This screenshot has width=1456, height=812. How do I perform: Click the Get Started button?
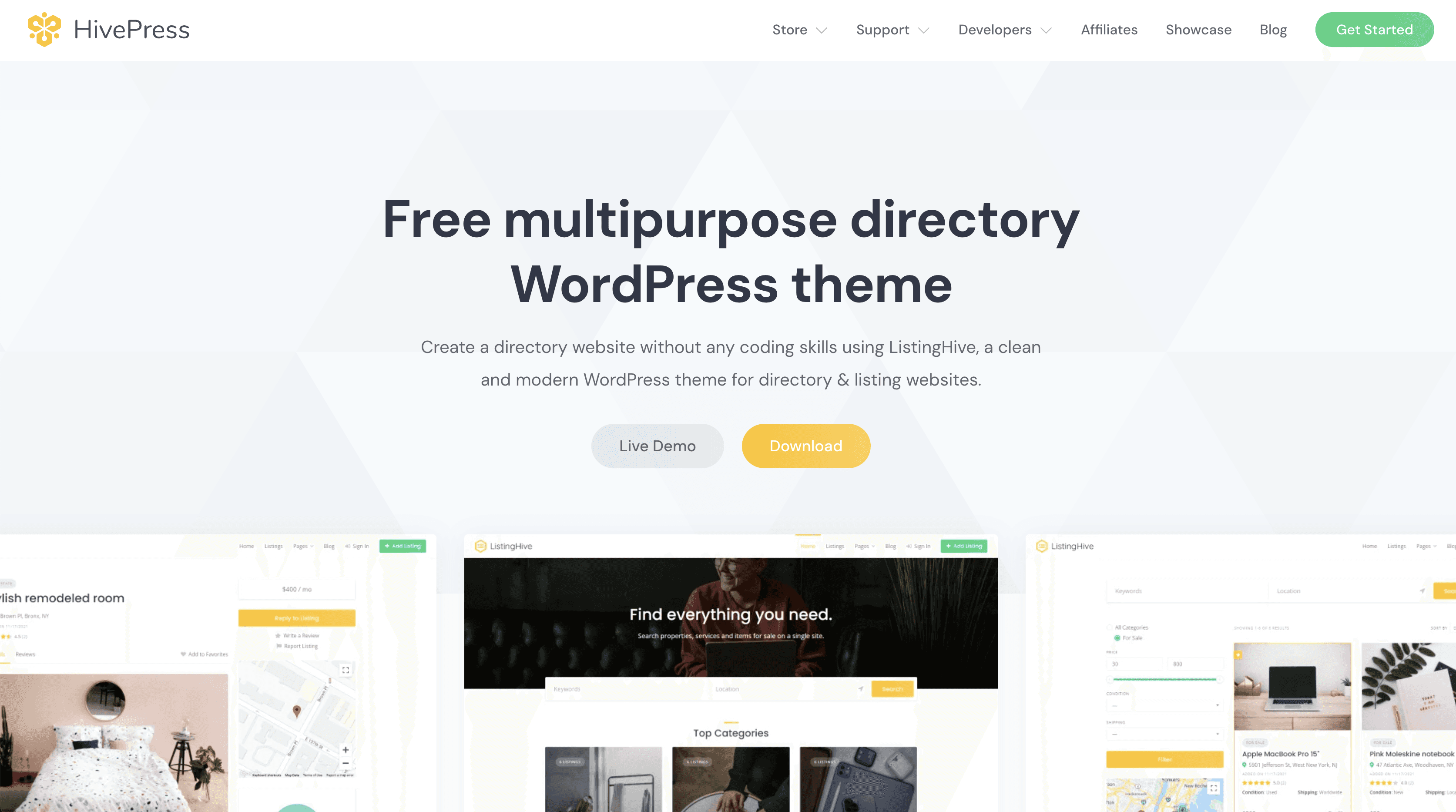(x=1374, y=29)
